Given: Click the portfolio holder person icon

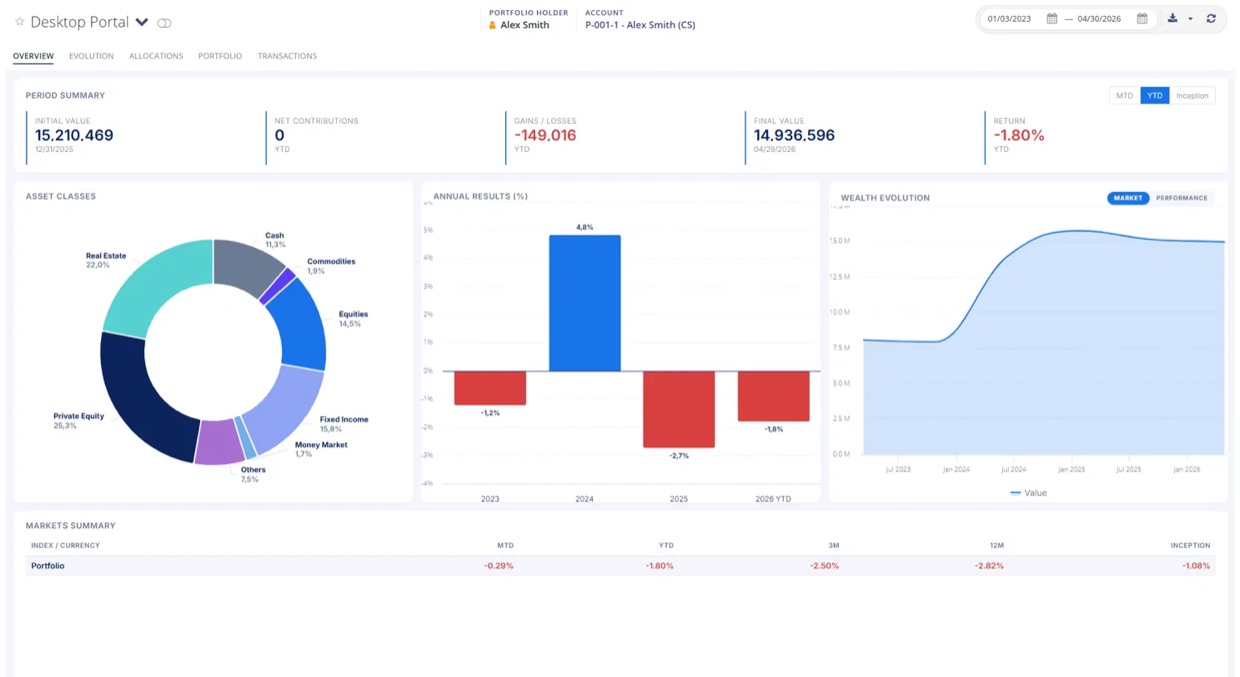Looking at the screenshot, I should 492,25.
